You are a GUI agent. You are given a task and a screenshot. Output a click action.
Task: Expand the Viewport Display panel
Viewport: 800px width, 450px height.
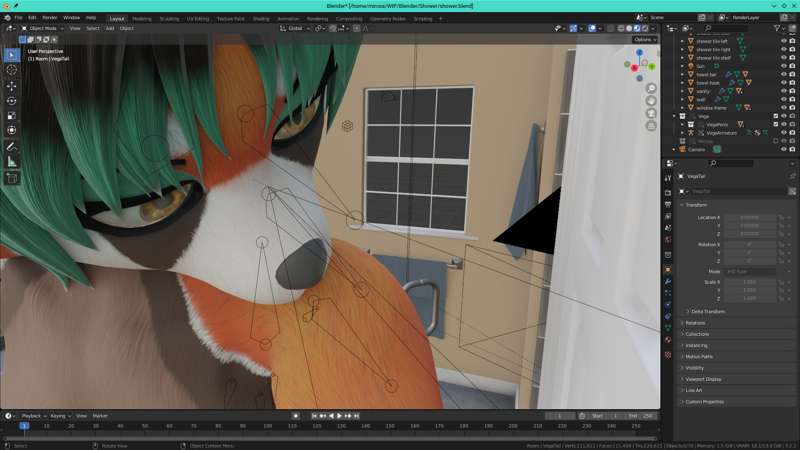[703, 379]
